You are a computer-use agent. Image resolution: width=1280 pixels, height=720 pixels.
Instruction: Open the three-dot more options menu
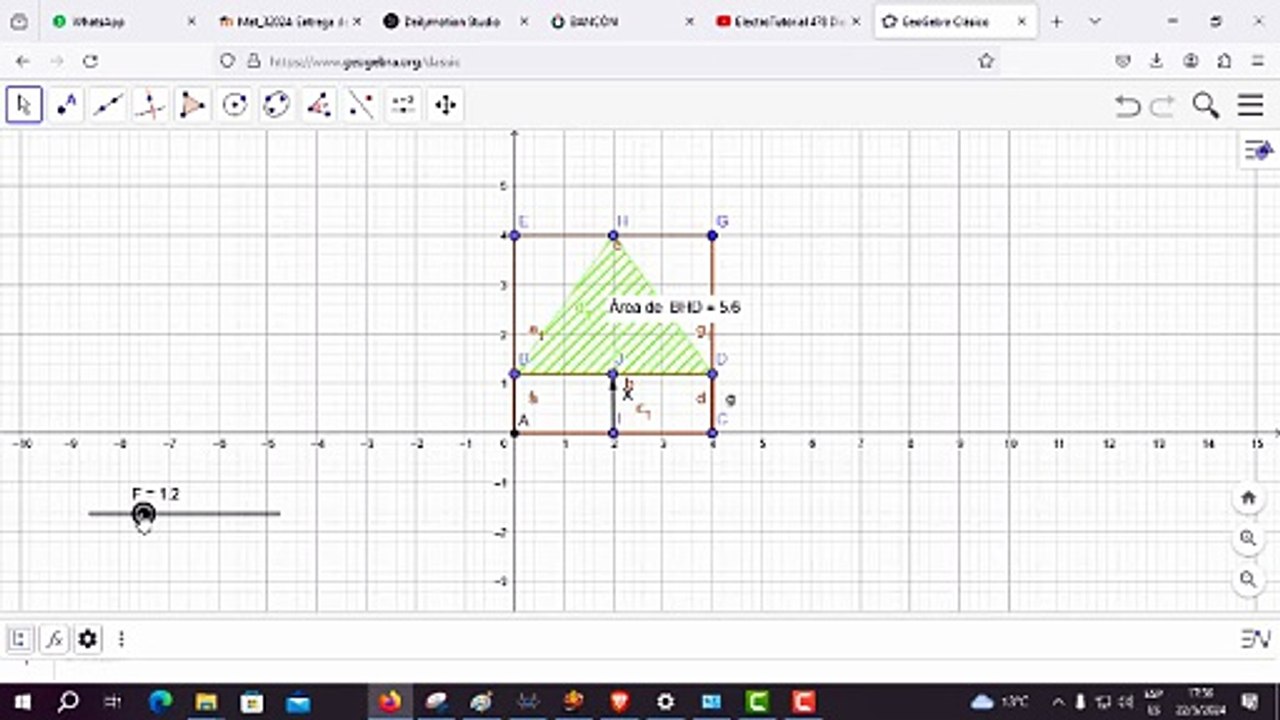point(121,638)
